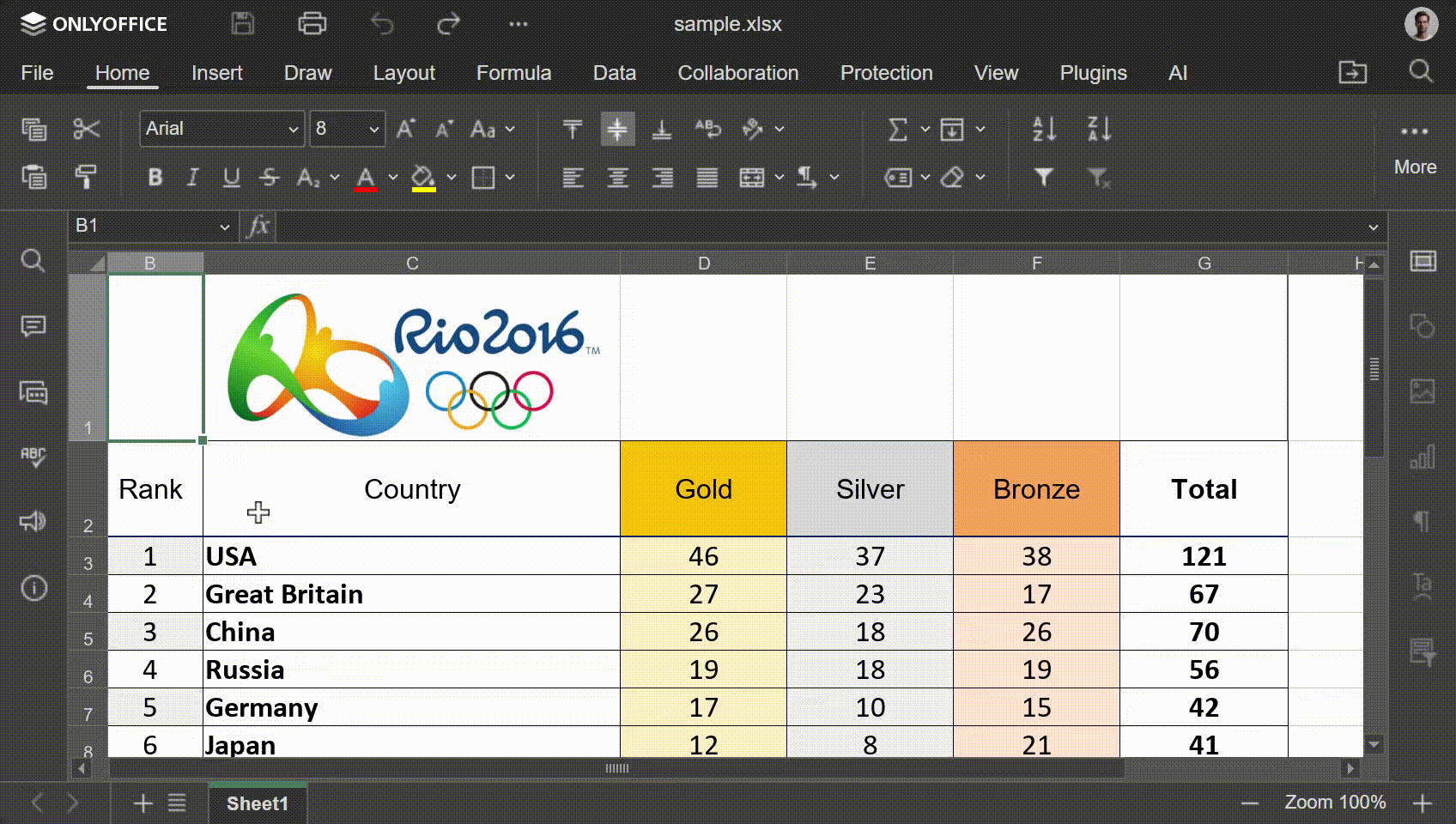
Task: Open Feedback and support megaphone icon
Action: coord(33,521)
